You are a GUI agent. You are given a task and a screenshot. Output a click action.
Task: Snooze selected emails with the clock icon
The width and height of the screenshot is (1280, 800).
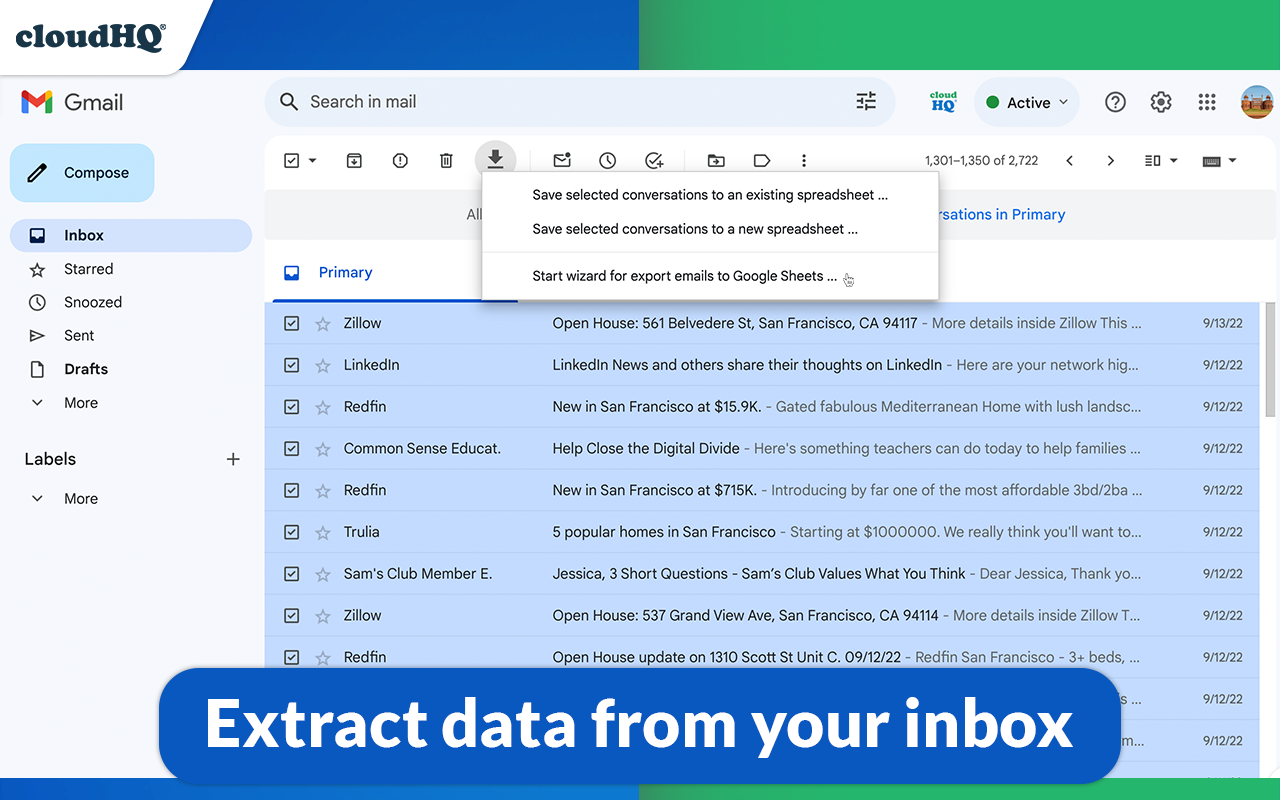click(607, 160)
